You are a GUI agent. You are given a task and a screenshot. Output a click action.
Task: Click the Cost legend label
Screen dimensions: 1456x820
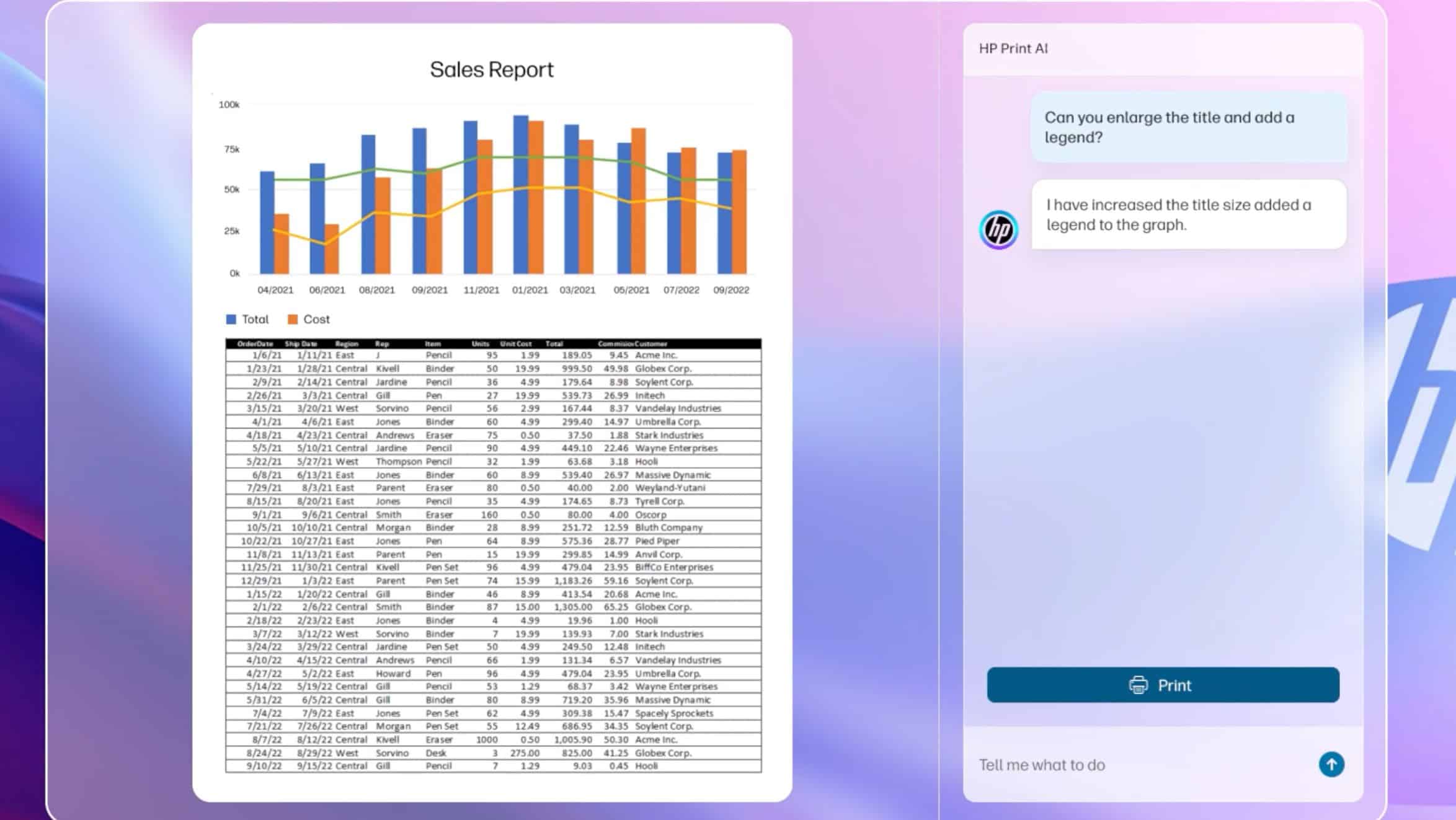click(x=316, y=319)
